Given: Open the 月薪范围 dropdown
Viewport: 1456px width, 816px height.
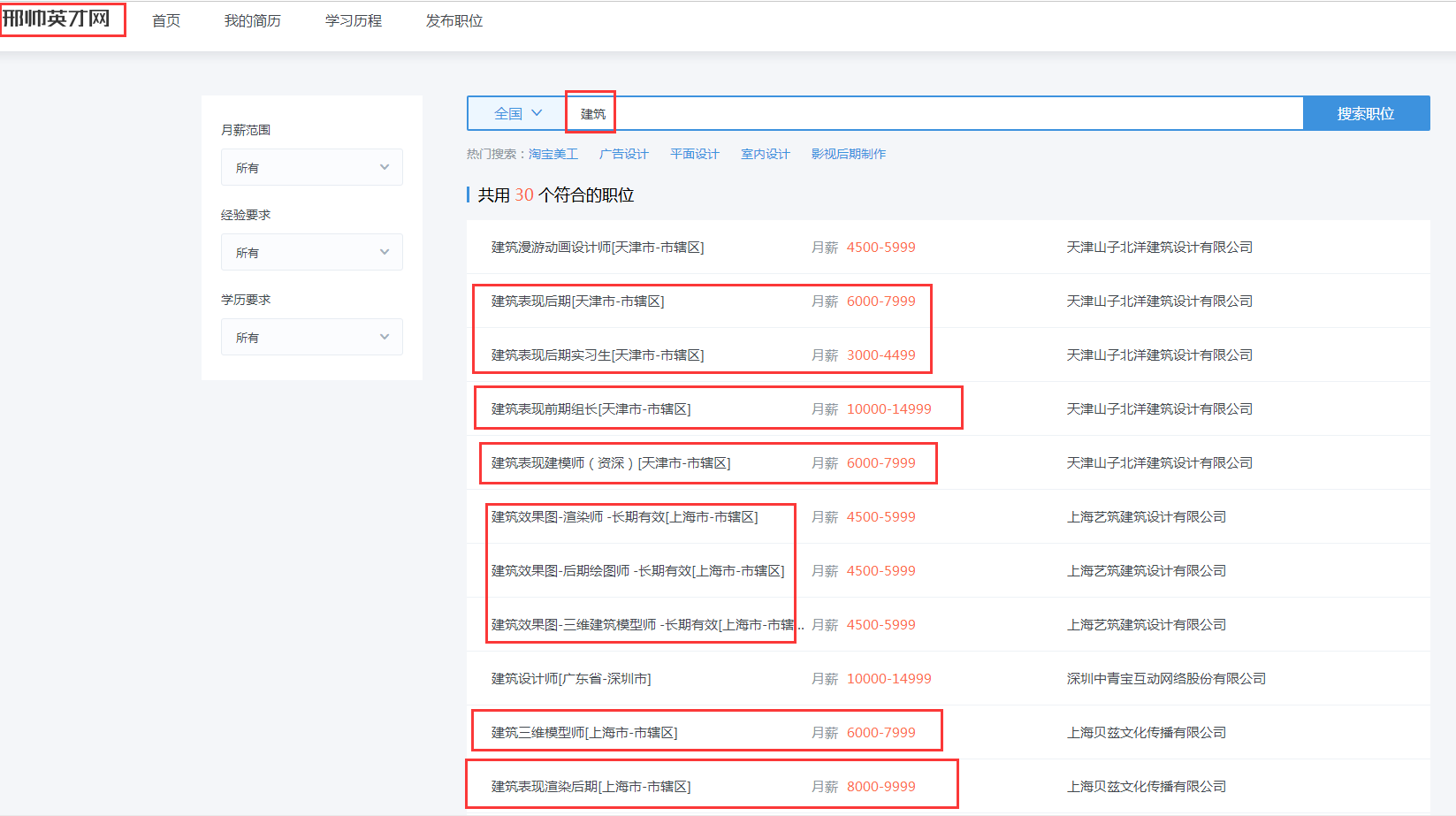Looking at the screenshot, I should pos(311,167).
